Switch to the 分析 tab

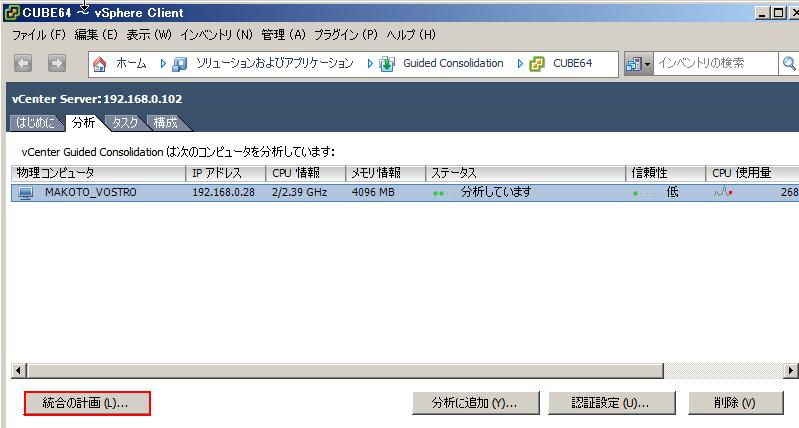tap(84, 122)
